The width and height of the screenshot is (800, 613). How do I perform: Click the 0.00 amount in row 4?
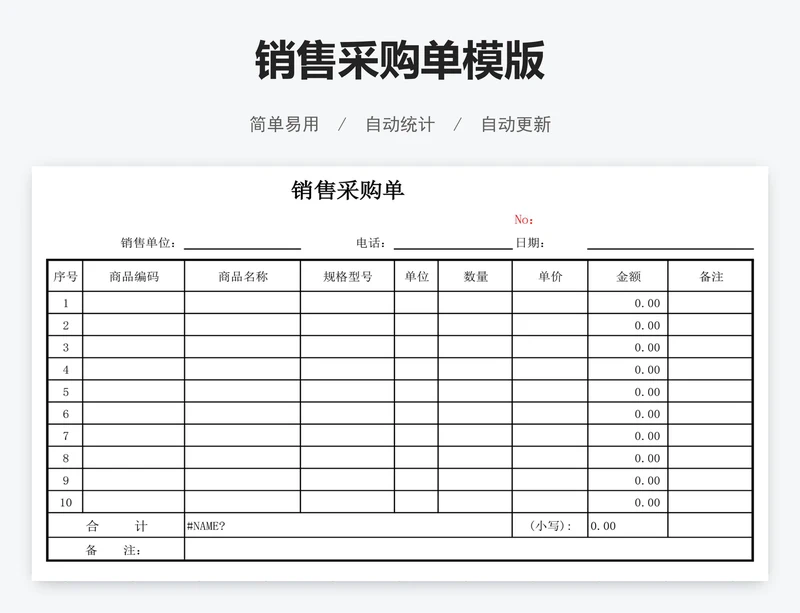[647, 370]
